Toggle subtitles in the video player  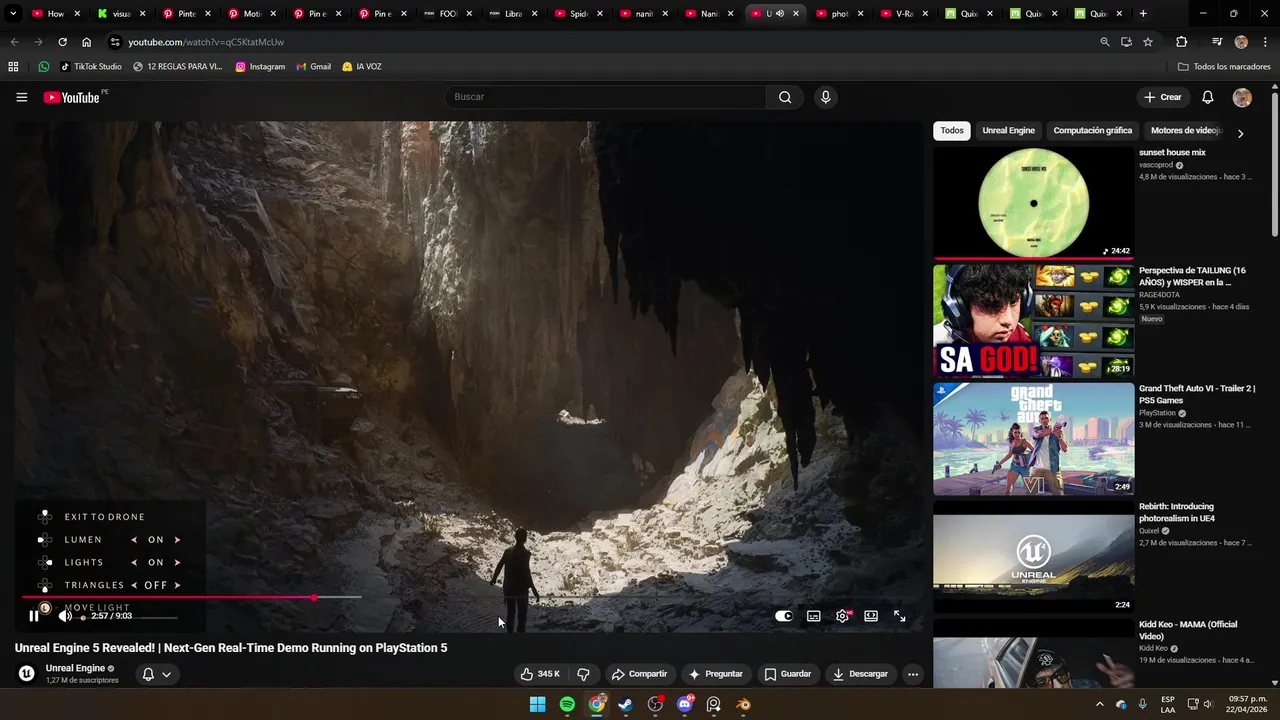click(x=813, y=616)
